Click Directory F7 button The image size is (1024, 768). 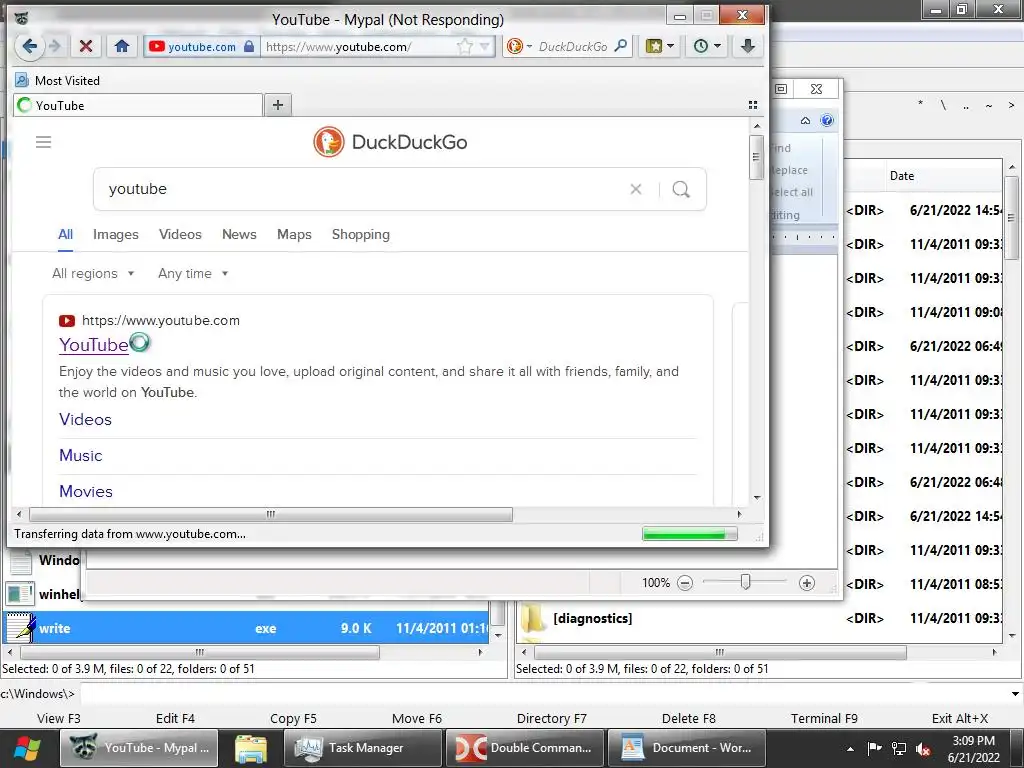pyautogui.click(x=552, y=718)
